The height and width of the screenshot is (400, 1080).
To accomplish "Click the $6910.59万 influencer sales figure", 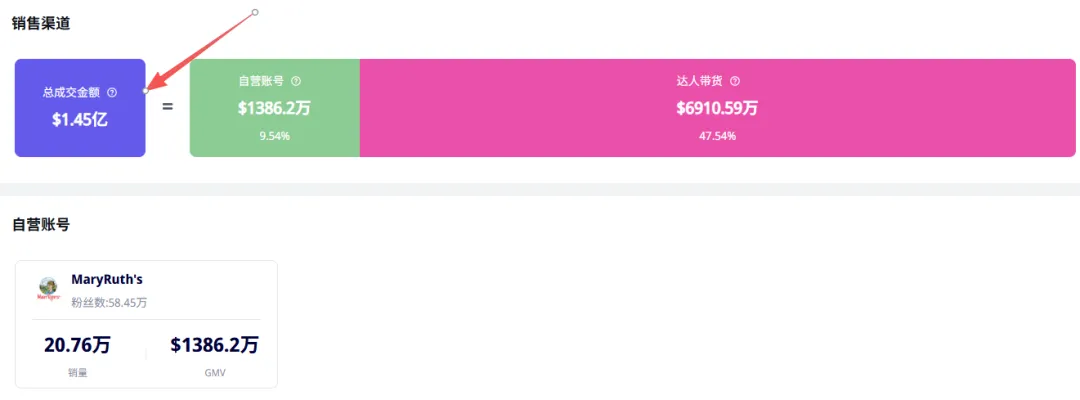I will point(717,108).
